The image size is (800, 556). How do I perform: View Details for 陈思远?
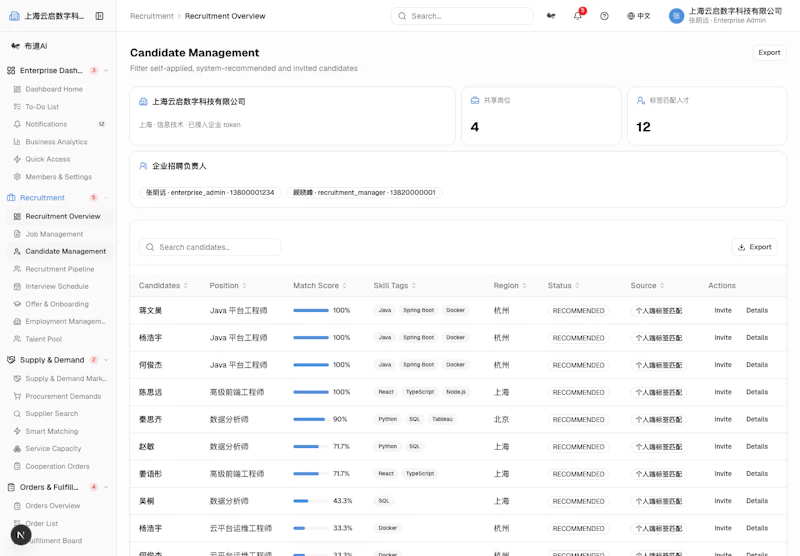coord(757,392)
